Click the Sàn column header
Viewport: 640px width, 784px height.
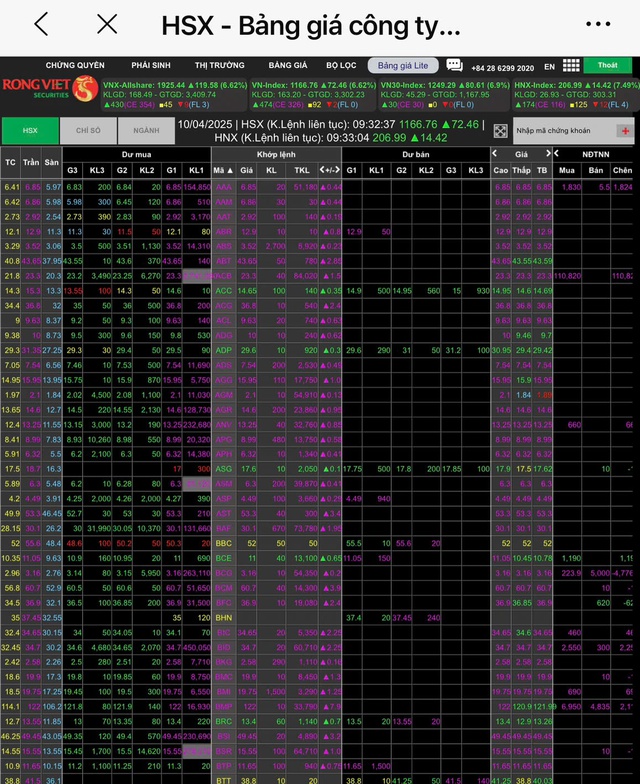click(x=51, y=162)
